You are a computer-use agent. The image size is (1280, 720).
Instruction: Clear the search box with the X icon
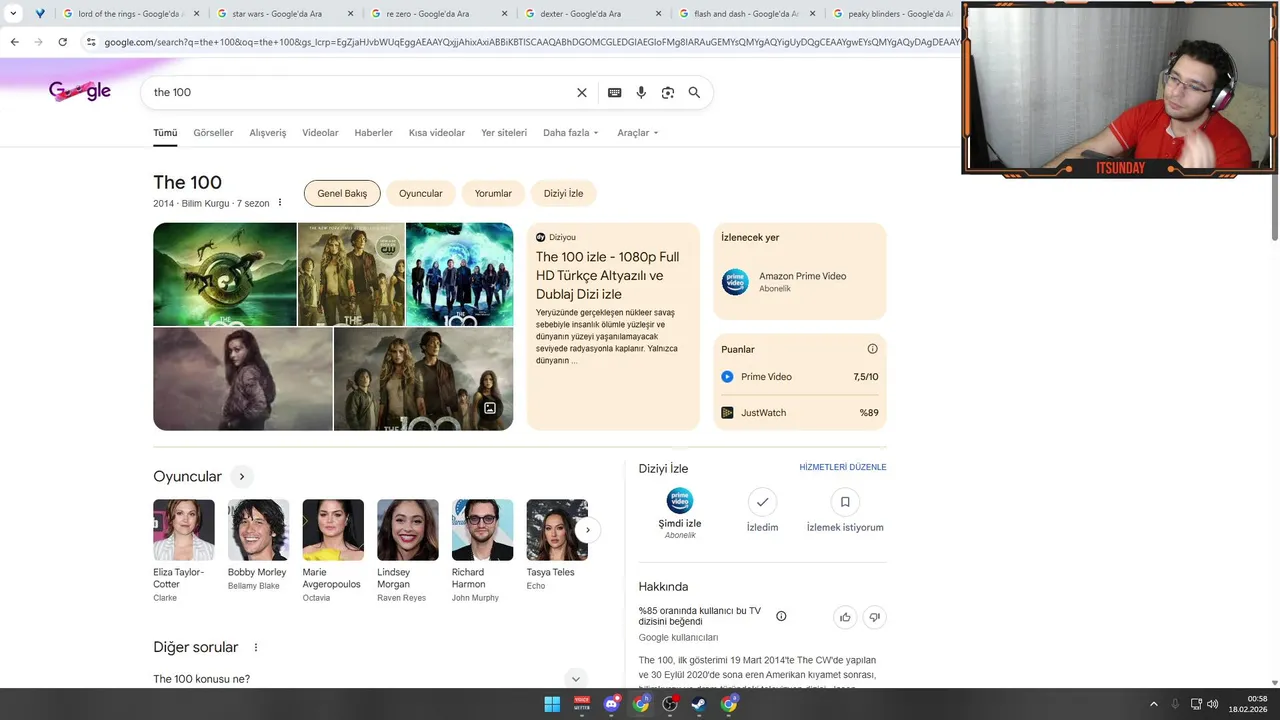click(582, 92)
